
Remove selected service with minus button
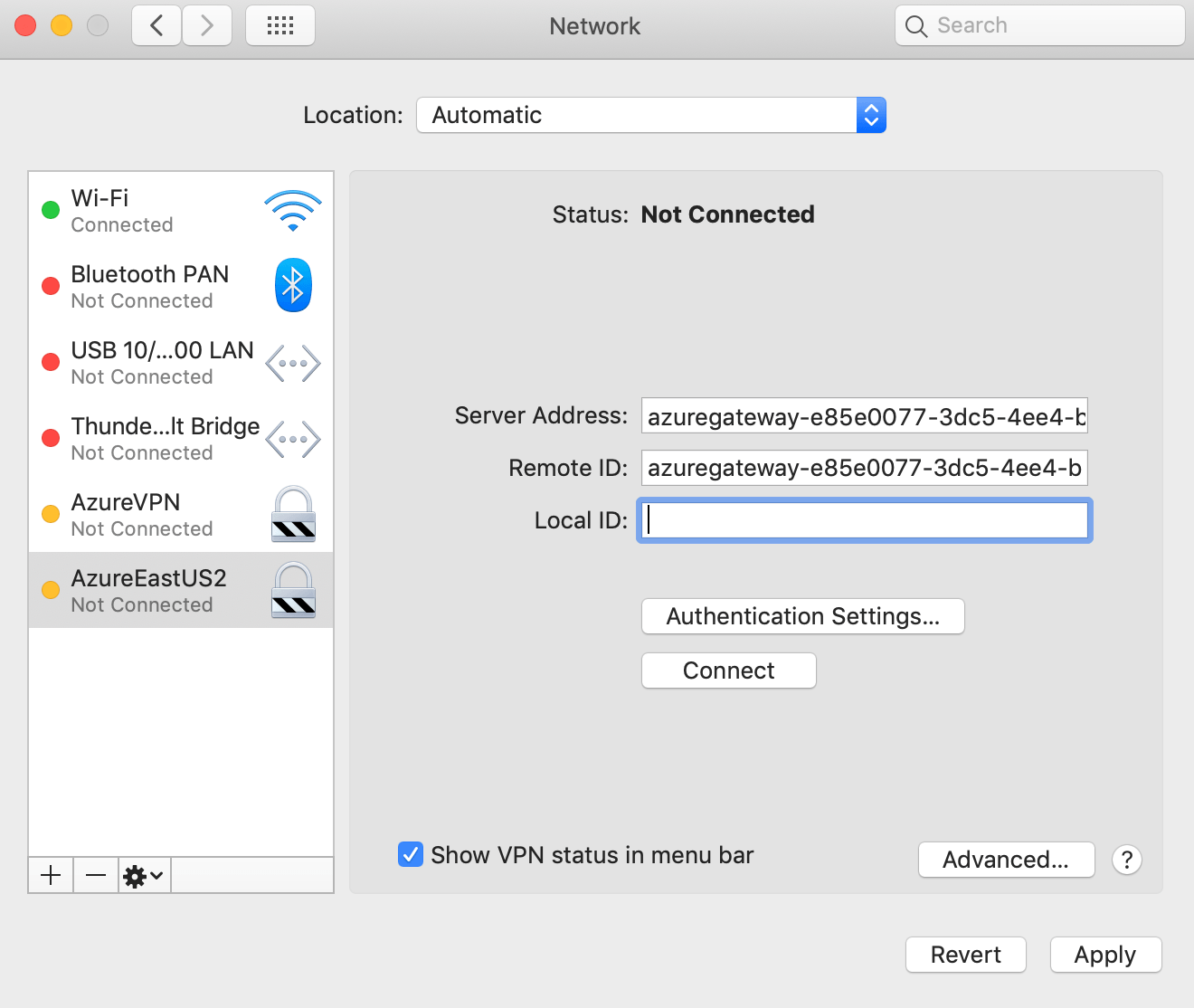click(x=96, y=875)
